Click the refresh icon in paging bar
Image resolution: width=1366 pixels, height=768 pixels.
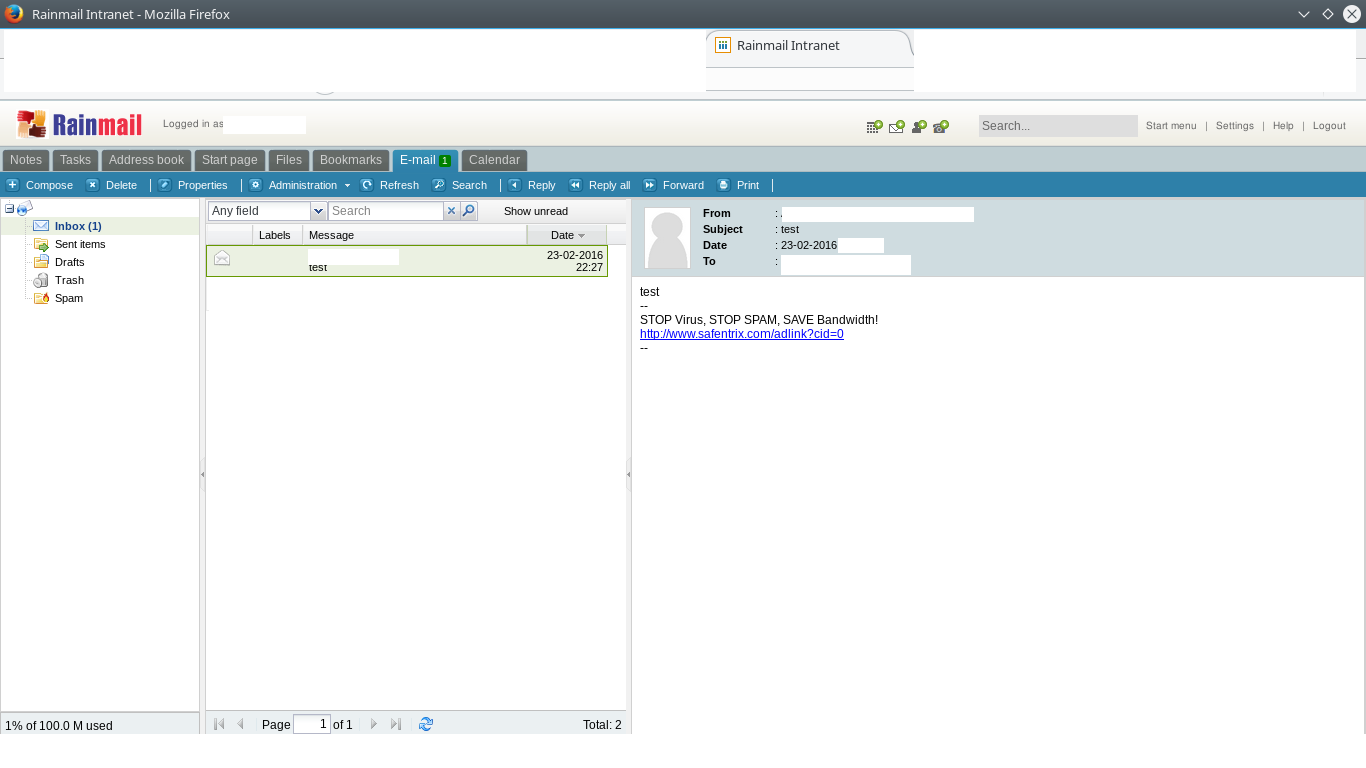[x=426, y=724]
